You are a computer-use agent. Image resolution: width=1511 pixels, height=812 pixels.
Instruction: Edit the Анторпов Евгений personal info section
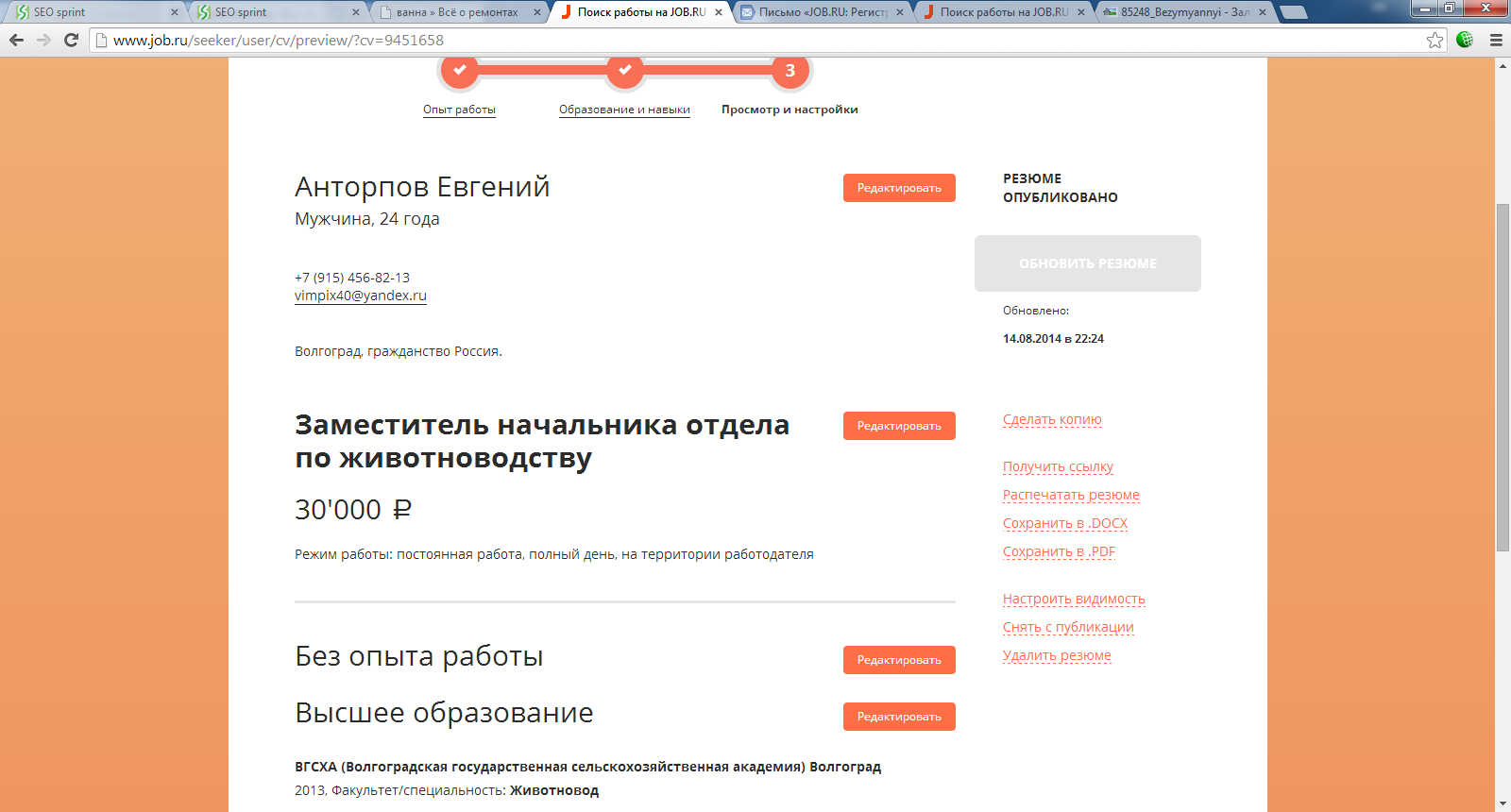coord(899,188)
